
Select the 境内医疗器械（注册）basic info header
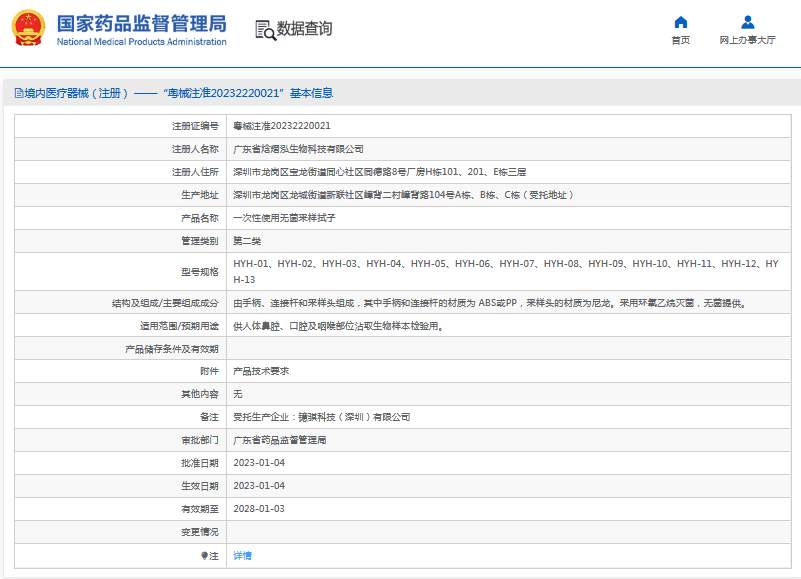[x=173, y=94]
